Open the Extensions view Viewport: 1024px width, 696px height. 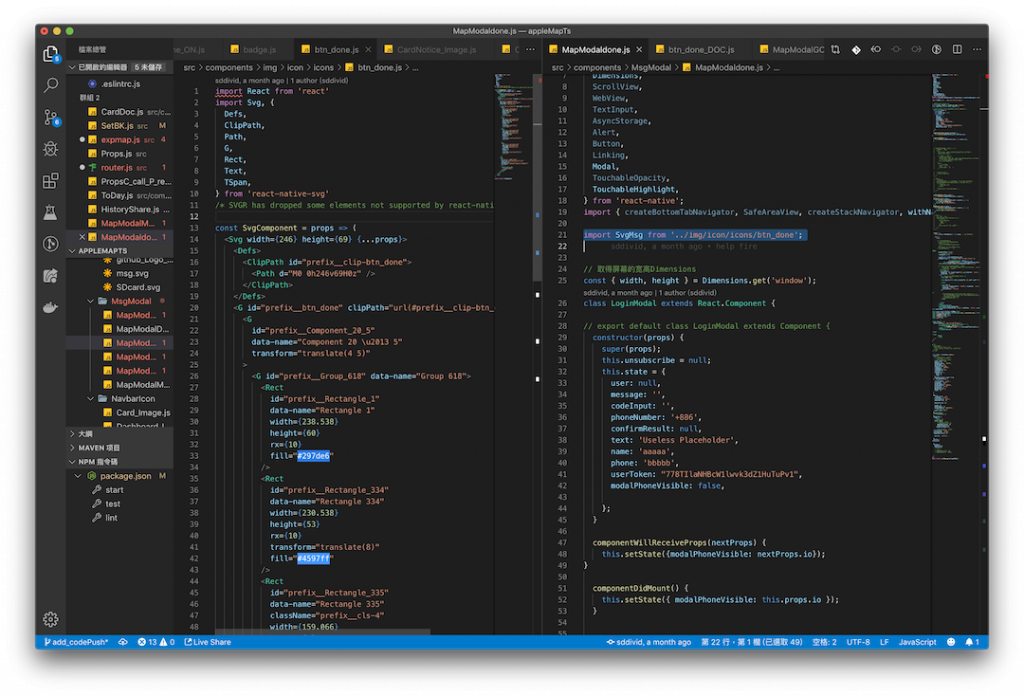point(50,180)
